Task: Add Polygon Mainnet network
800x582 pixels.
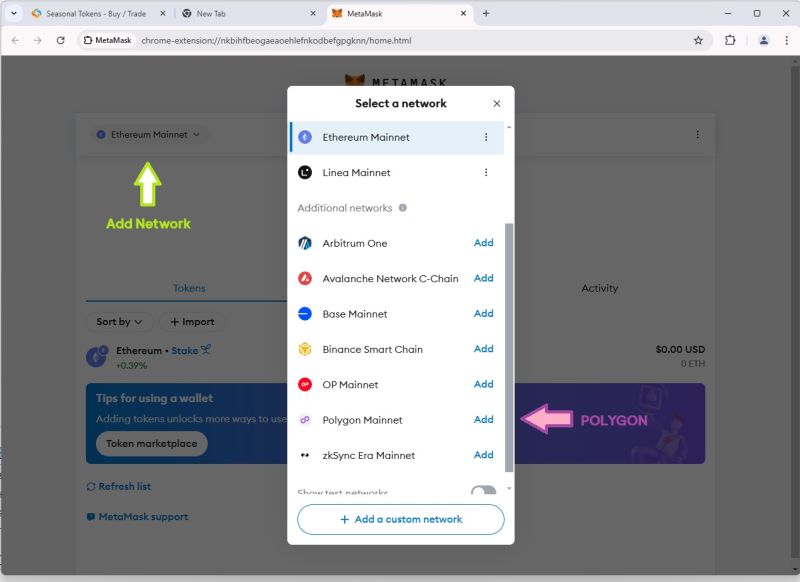Action: 484,420
